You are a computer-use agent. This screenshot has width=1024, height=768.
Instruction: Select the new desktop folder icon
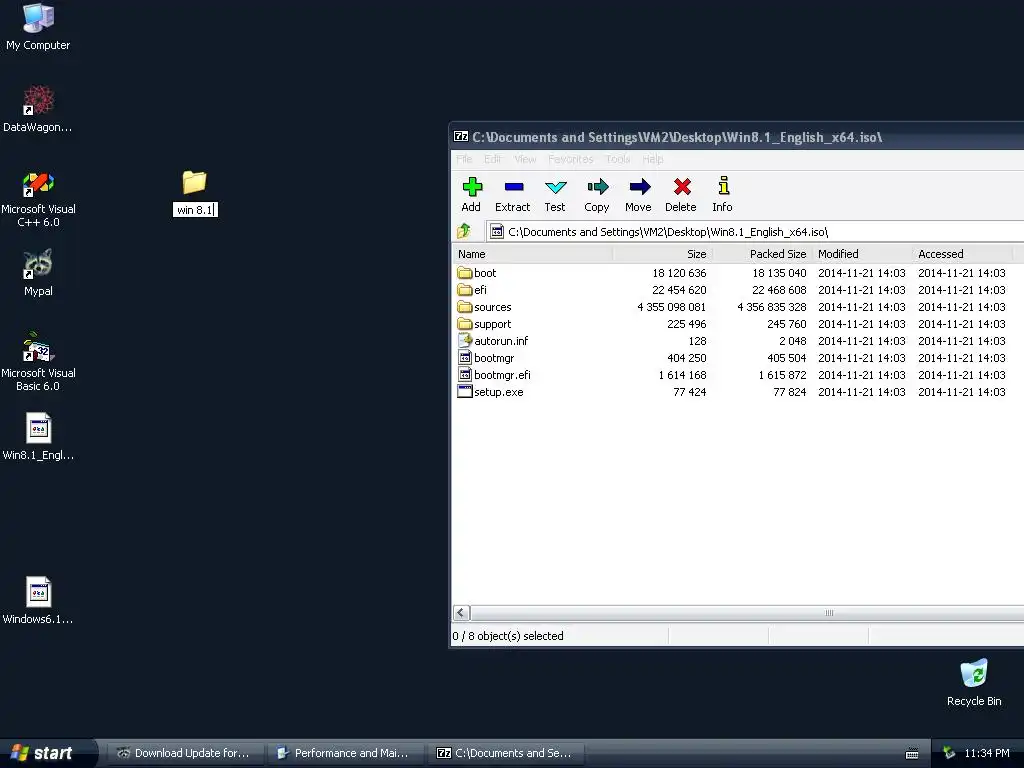pyautogui.click(x=194, y=182)
